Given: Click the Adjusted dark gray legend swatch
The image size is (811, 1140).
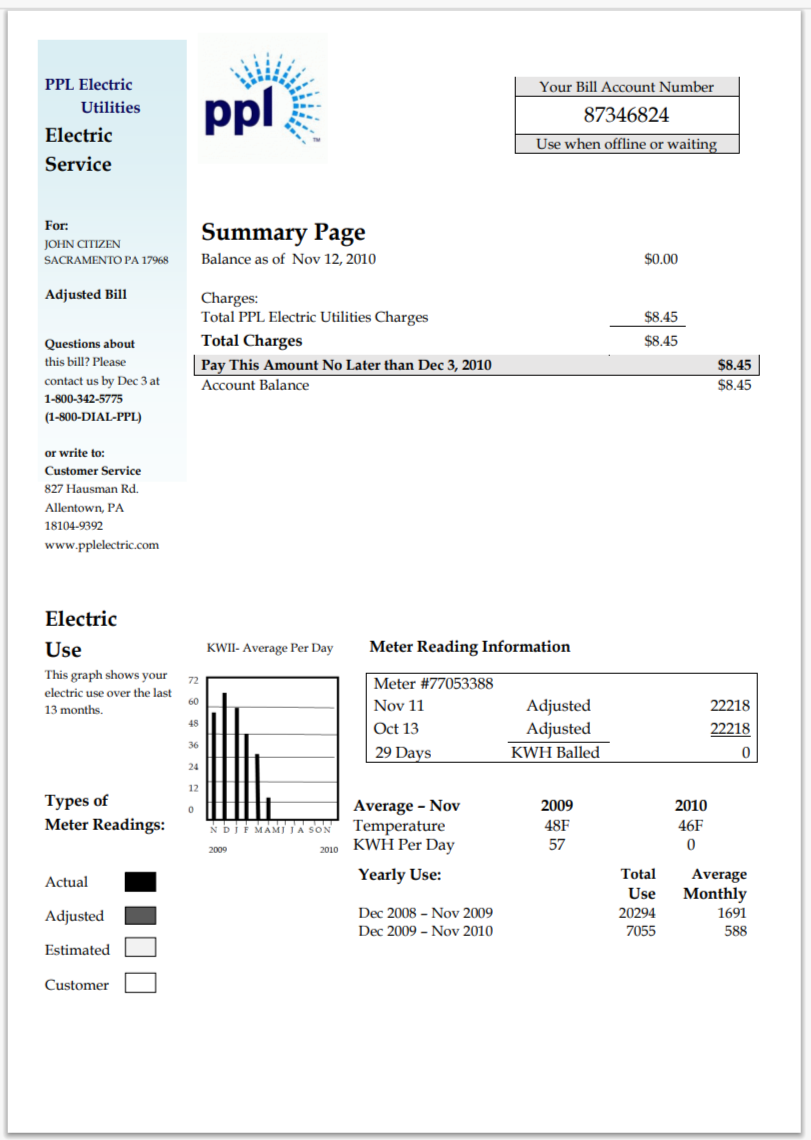Looking at the screenshot, I should 140,916.
